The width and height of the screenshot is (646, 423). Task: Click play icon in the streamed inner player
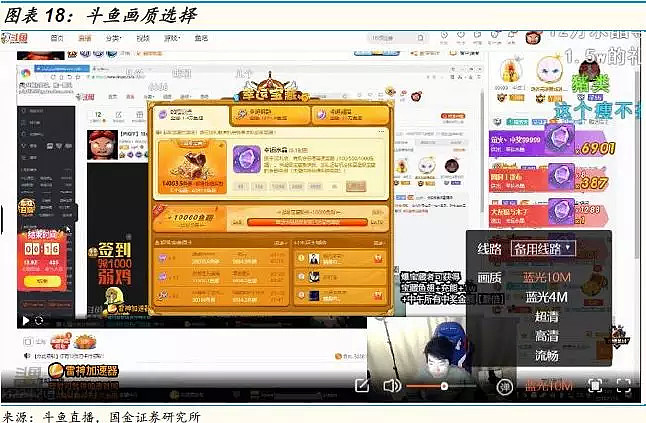pos(26,320)
